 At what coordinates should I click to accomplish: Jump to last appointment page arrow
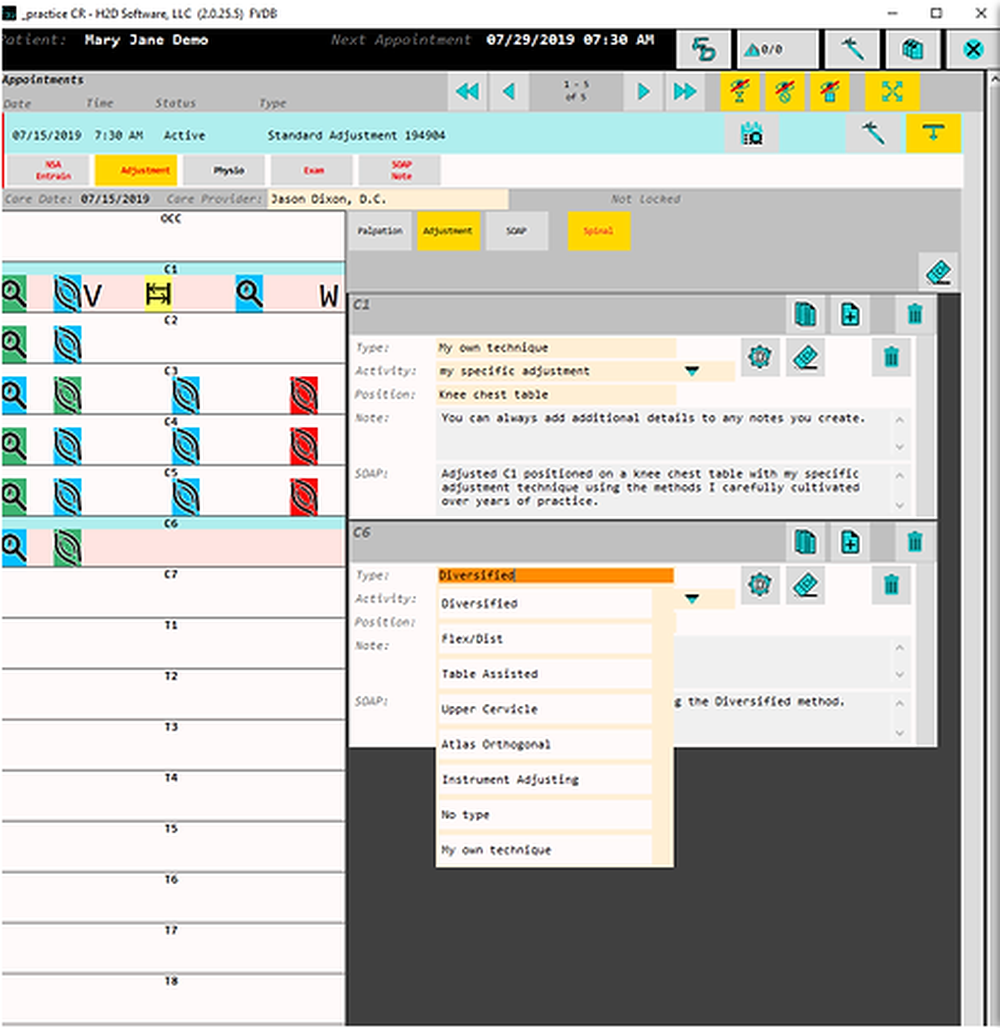(685, 91)
